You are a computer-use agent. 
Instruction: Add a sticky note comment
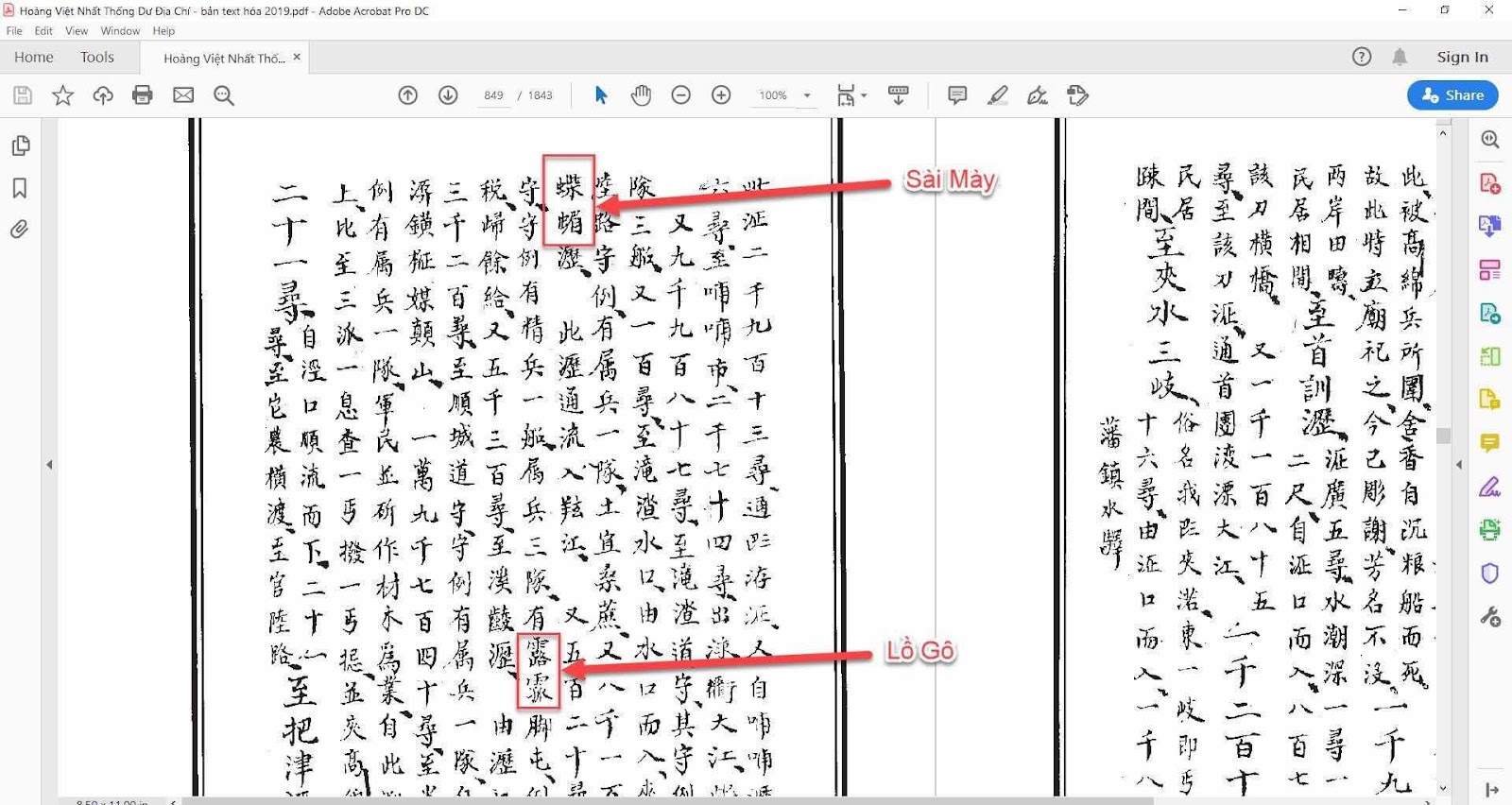957,95
